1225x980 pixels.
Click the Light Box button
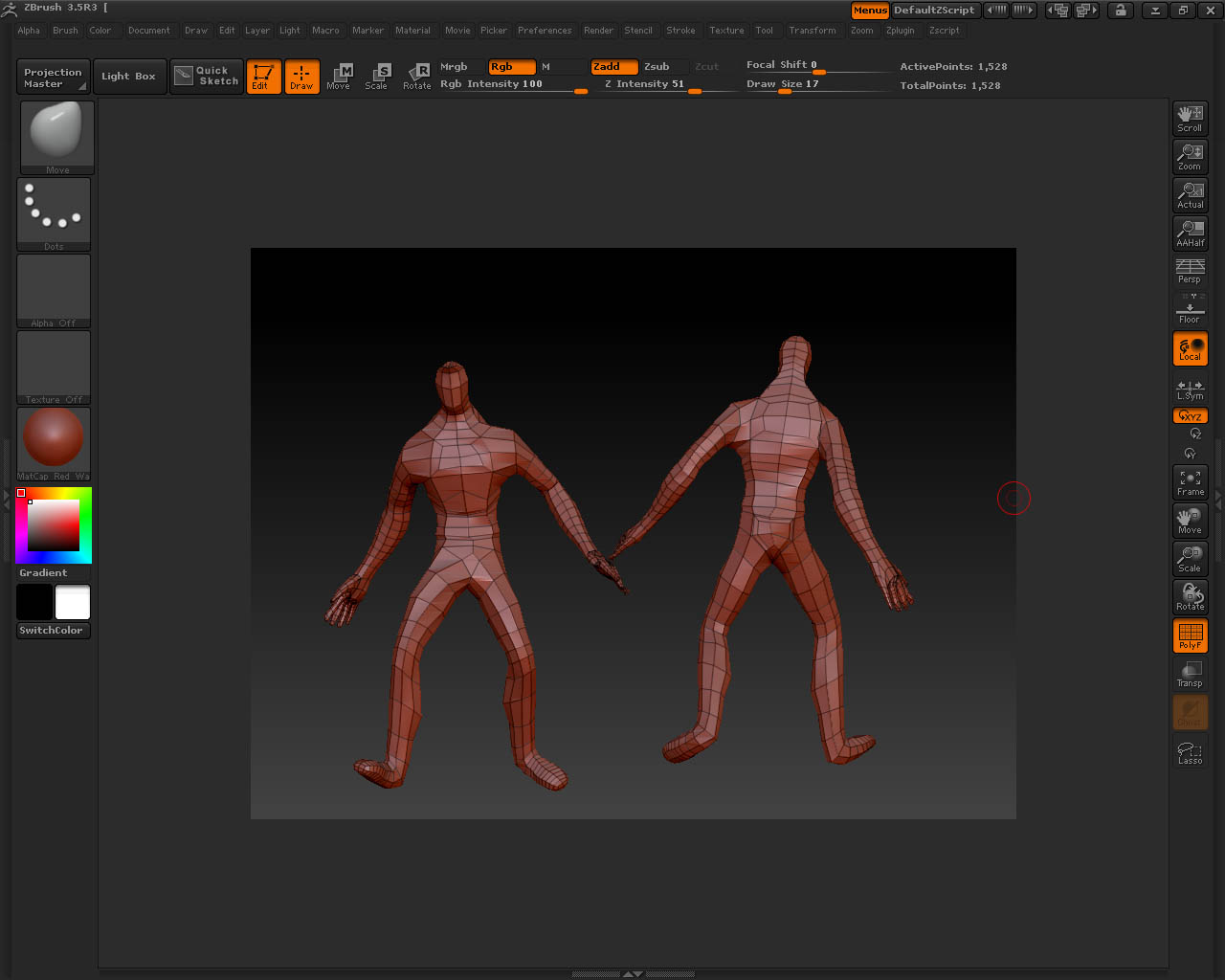[128, 77]
